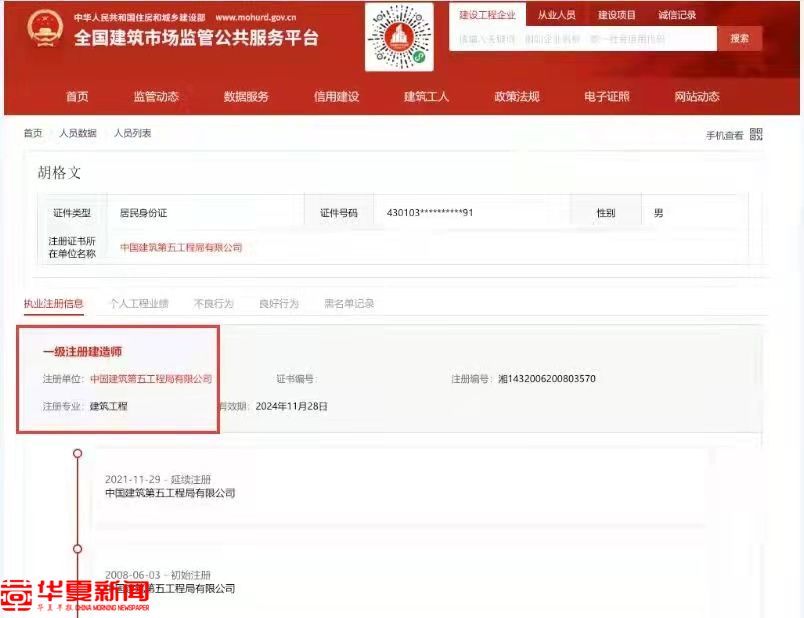Click the QR code image in header

tap(399, 37)
